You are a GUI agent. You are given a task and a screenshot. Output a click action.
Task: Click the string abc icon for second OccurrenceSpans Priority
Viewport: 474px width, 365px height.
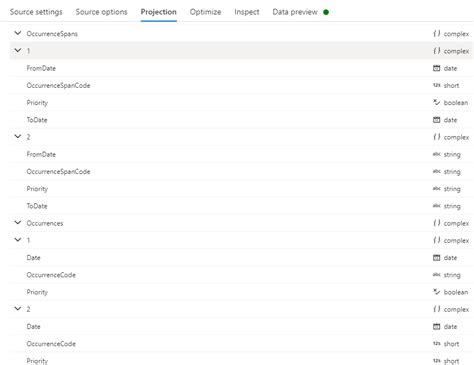(x=437, y=189)
